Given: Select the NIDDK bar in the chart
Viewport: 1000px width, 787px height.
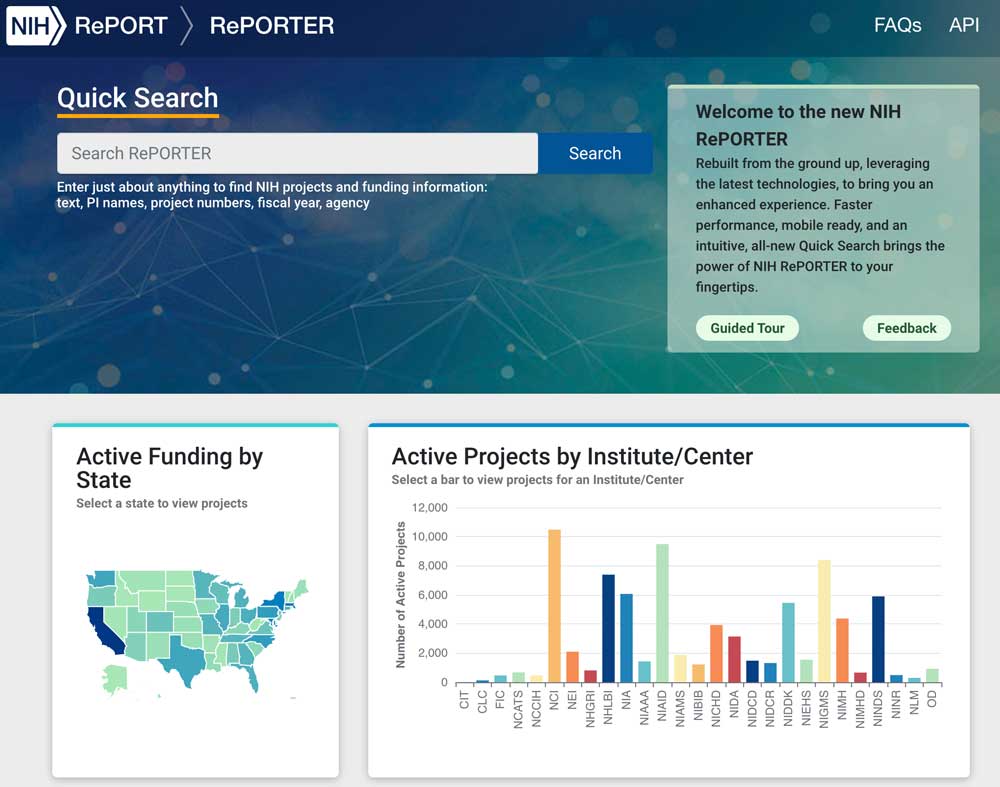Looking at the screenshot, I should pos(788,642).
